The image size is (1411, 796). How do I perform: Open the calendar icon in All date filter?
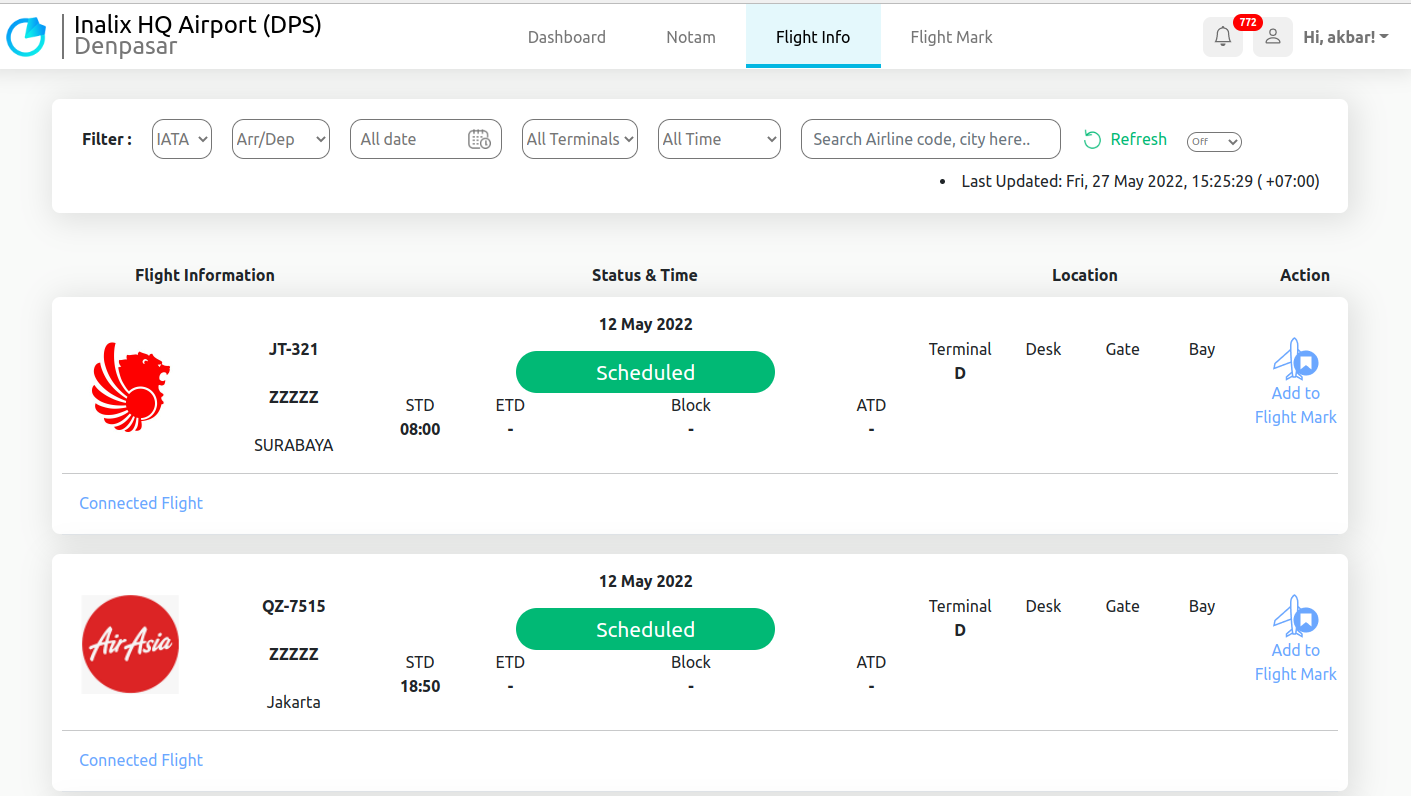(x=480, y=139)
